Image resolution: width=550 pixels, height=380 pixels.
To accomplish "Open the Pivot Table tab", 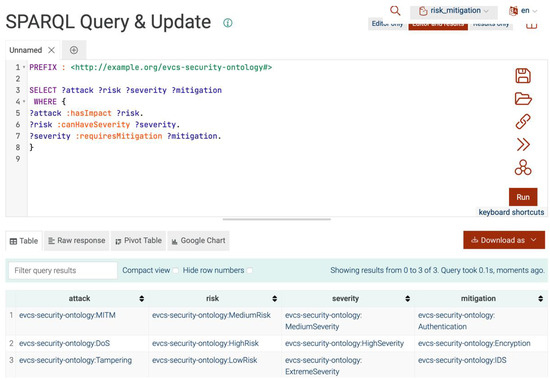I will 138,241.
